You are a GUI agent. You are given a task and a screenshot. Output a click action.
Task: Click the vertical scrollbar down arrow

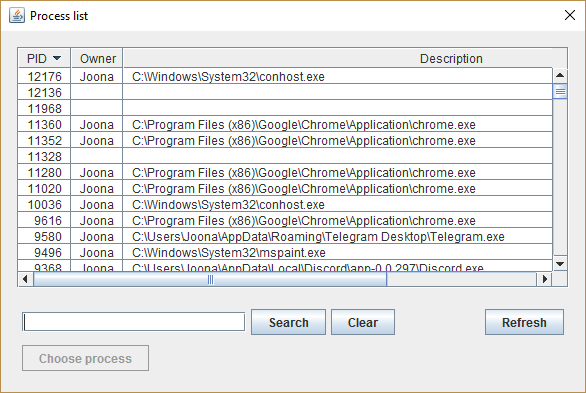(560, 264)
